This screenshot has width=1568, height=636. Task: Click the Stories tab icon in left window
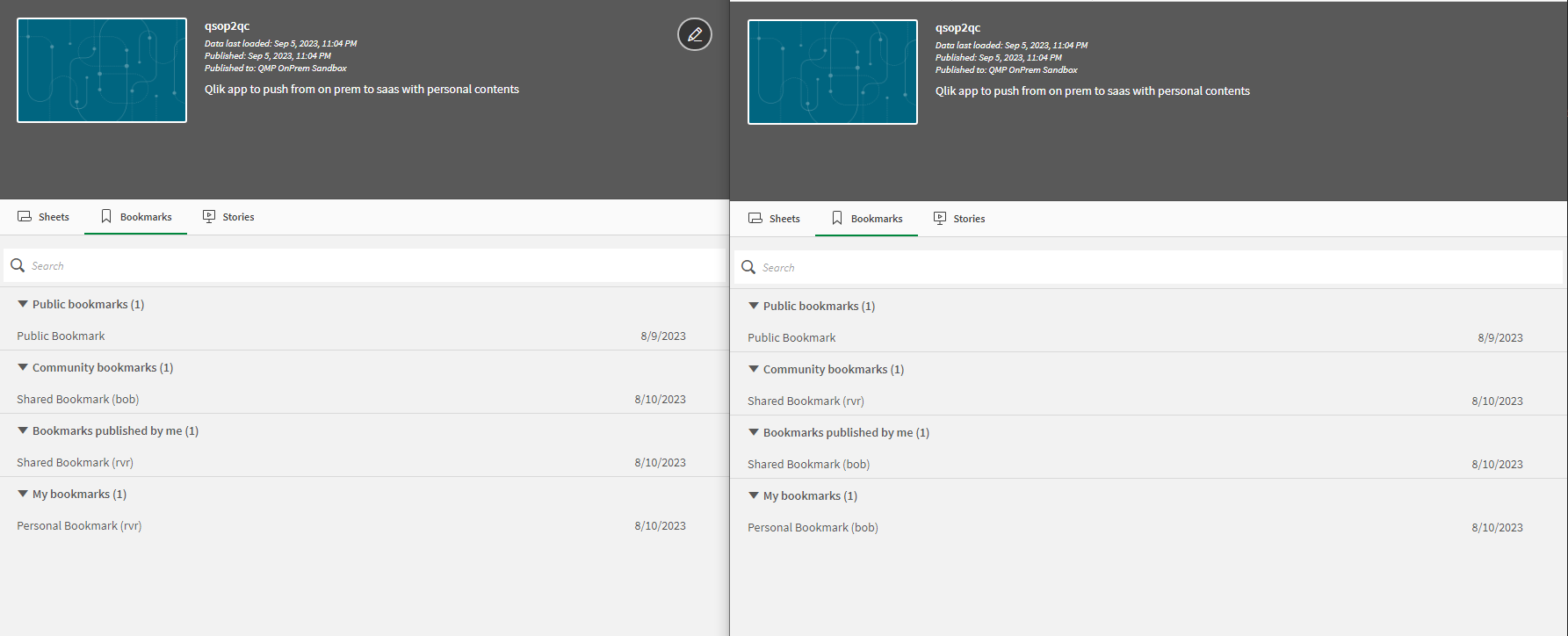[209, 216]
